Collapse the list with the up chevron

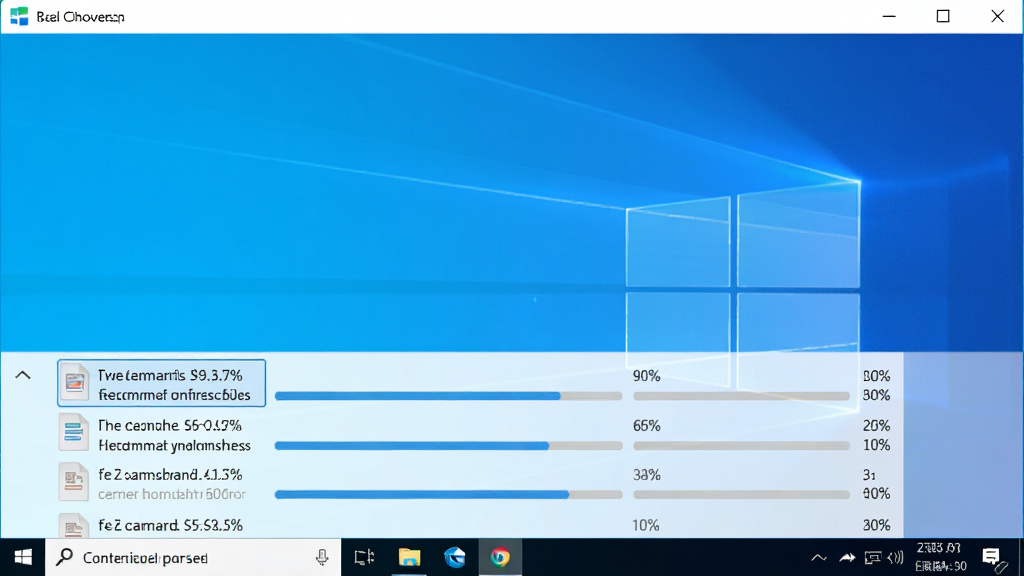coord(23,375)
